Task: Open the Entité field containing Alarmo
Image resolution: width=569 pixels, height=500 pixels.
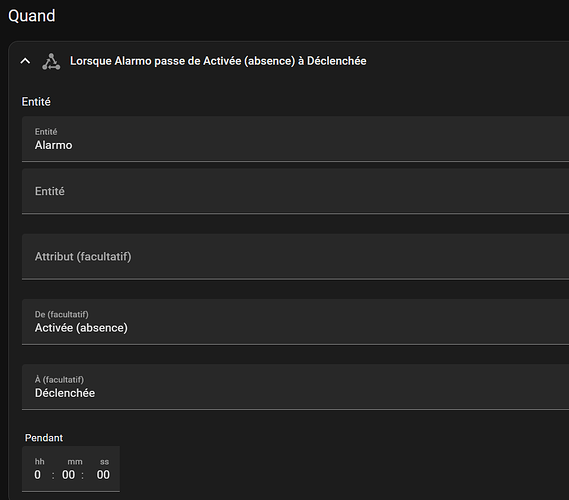Action: click(x=295, y=139)
